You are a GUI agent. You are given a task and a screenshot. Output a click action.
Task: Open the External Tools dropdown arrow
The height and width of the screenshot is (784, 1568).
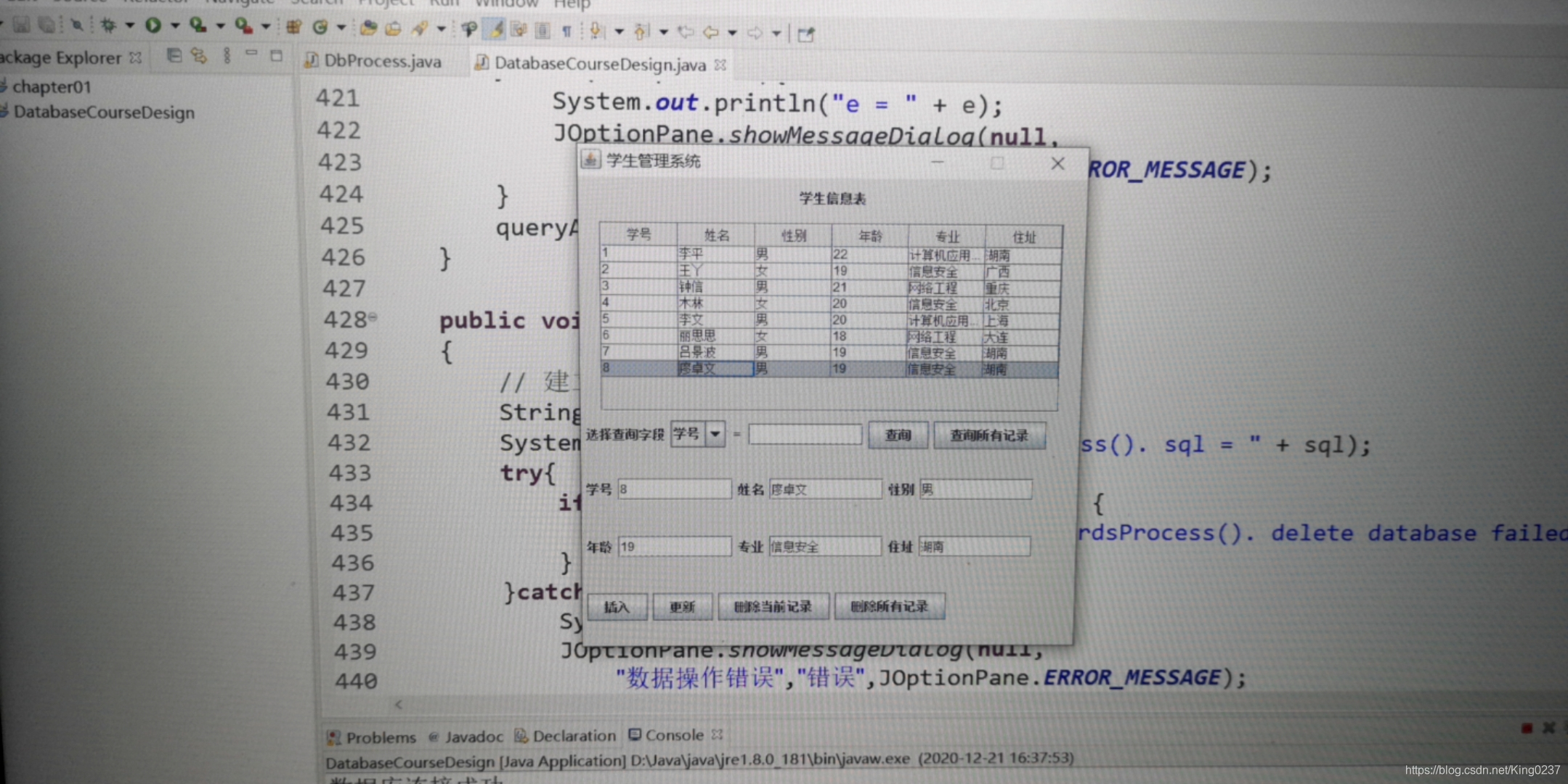coord(265,27)
